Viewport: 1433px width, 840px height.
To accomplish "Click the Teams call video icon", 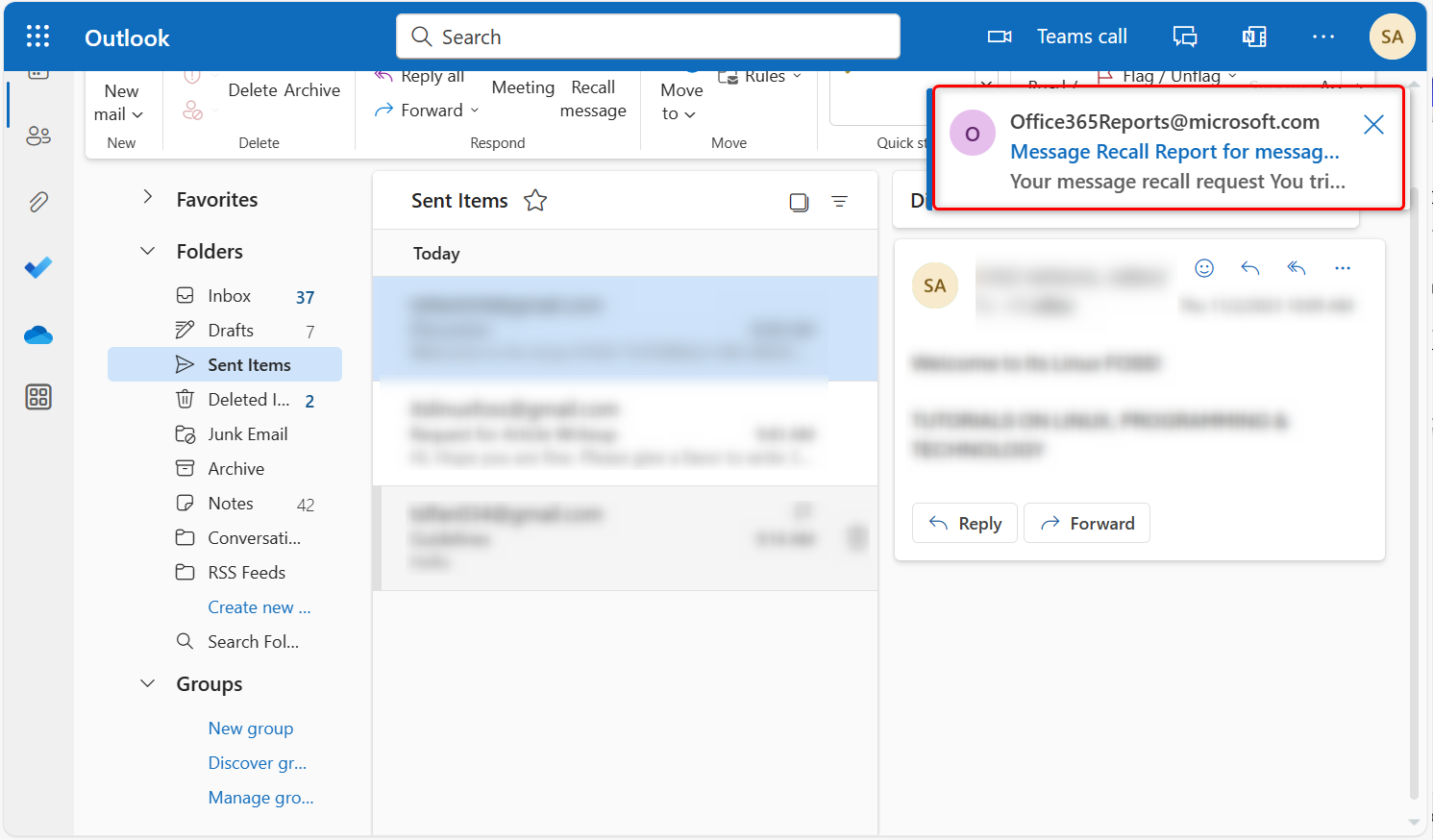I will [1000, 37].
